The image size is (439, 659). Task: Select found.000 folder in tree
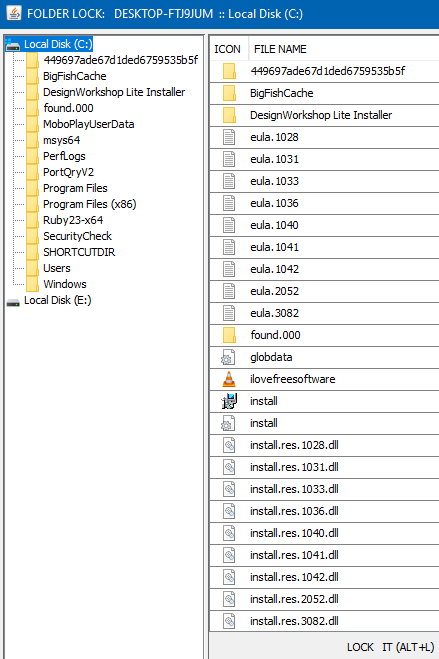click(68, 108)
